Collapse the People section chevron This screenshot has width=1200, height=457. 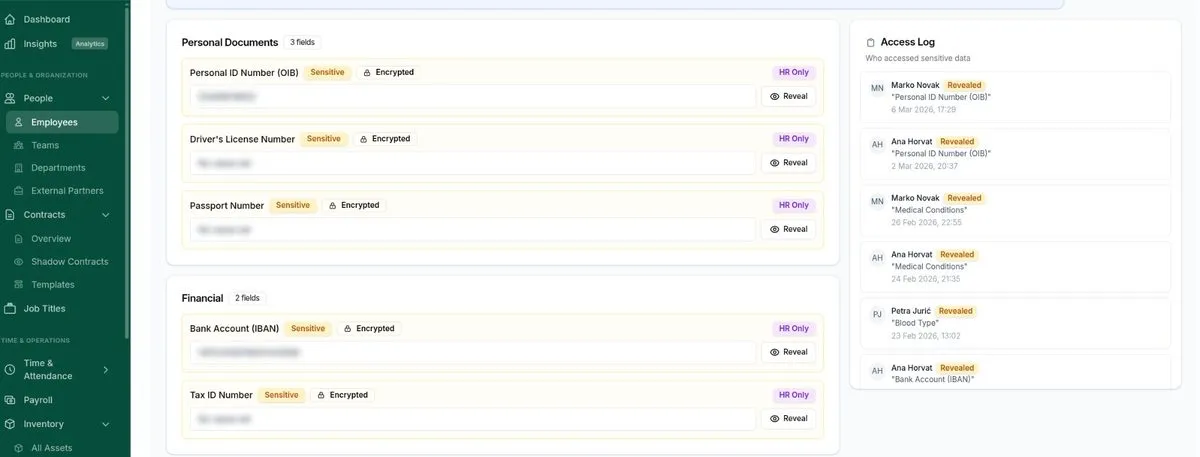(x=105, y=98)
